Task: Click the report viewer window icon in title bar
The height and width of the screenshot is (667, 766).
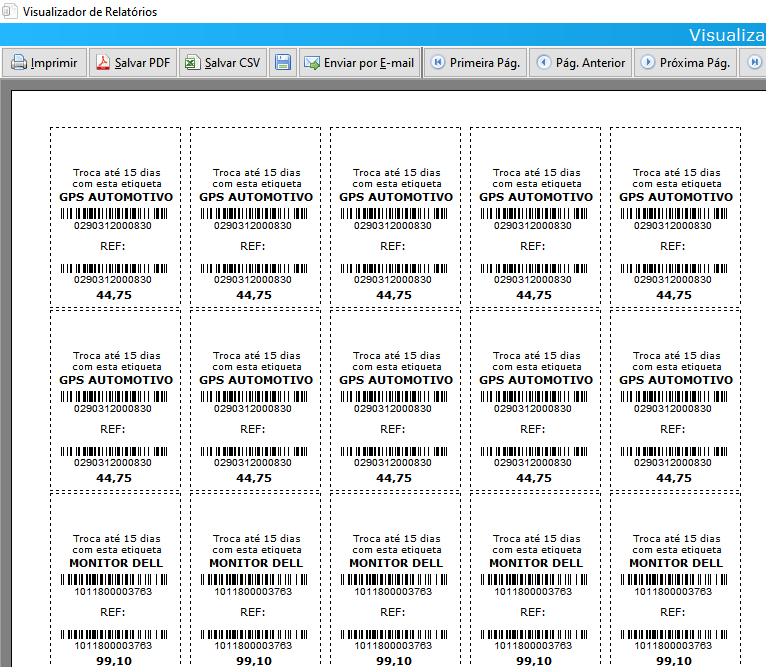Action: point(9,11)
